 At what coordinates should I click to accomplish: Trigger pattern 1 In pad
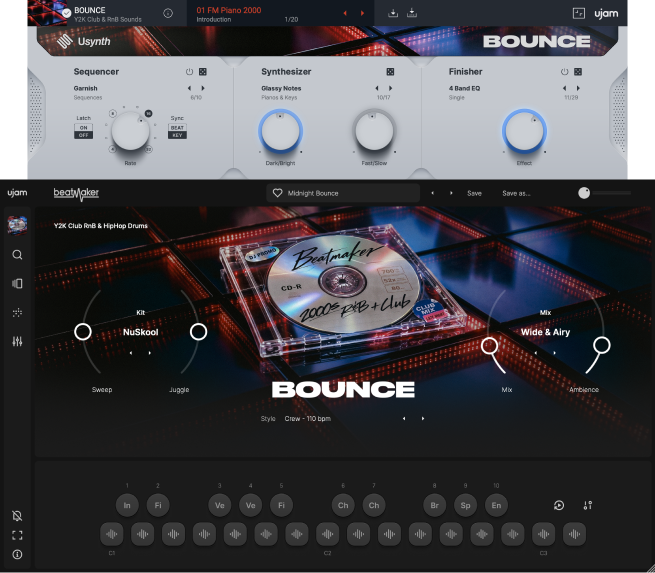pyautogui.click(x=127, y=505)
